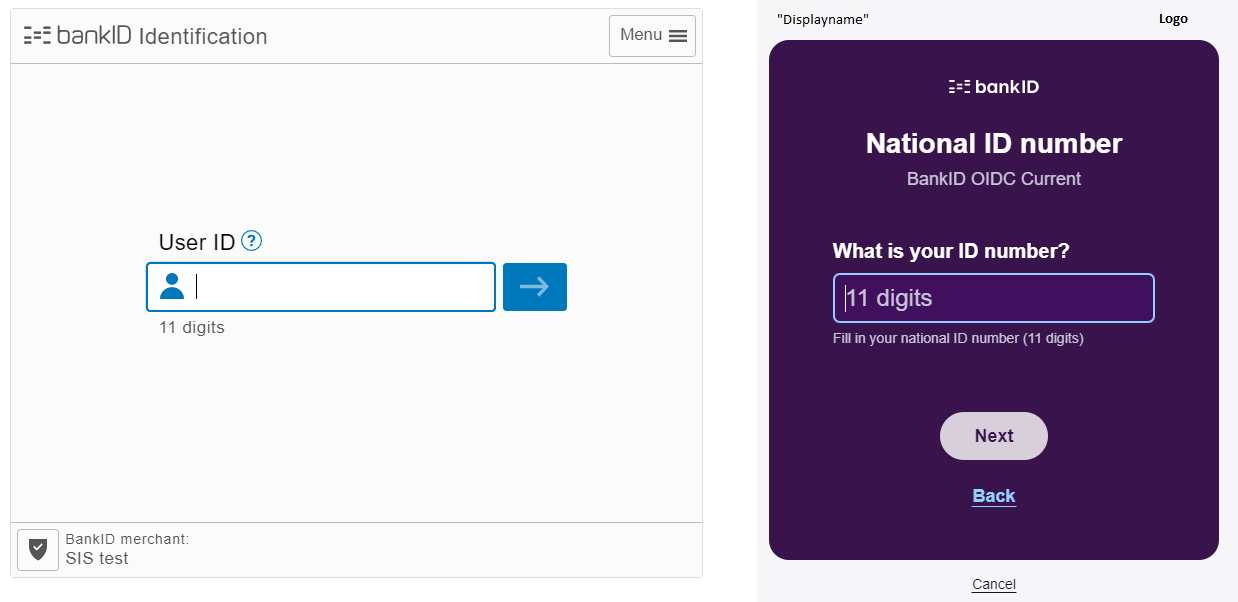Focus the User ID input field
The image size is (1238, 602).
[x=321, y=287]
